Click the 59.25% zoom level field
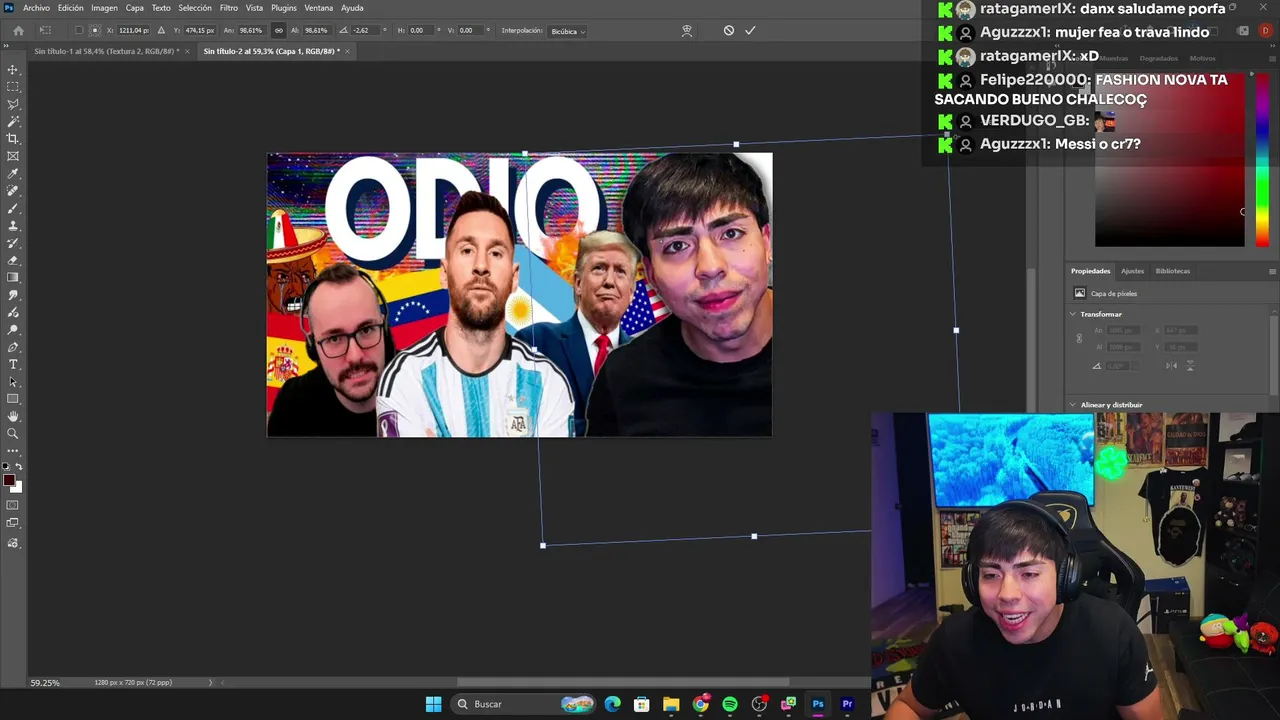This screenshot has height=720, width=1280. [x=45, y=683]
